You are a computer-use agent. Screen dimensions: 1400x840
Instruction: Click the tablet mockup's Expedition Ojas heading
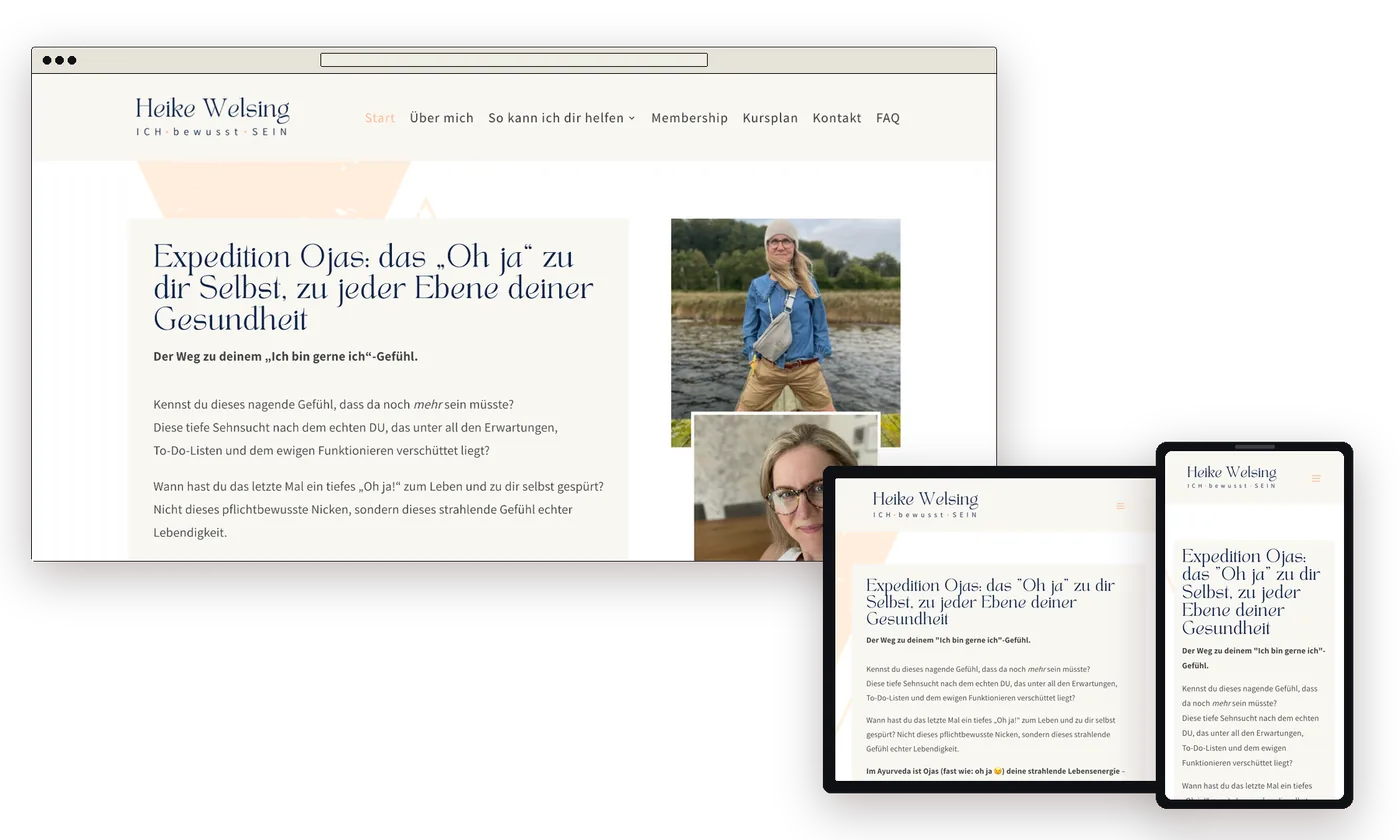(990, 602)
